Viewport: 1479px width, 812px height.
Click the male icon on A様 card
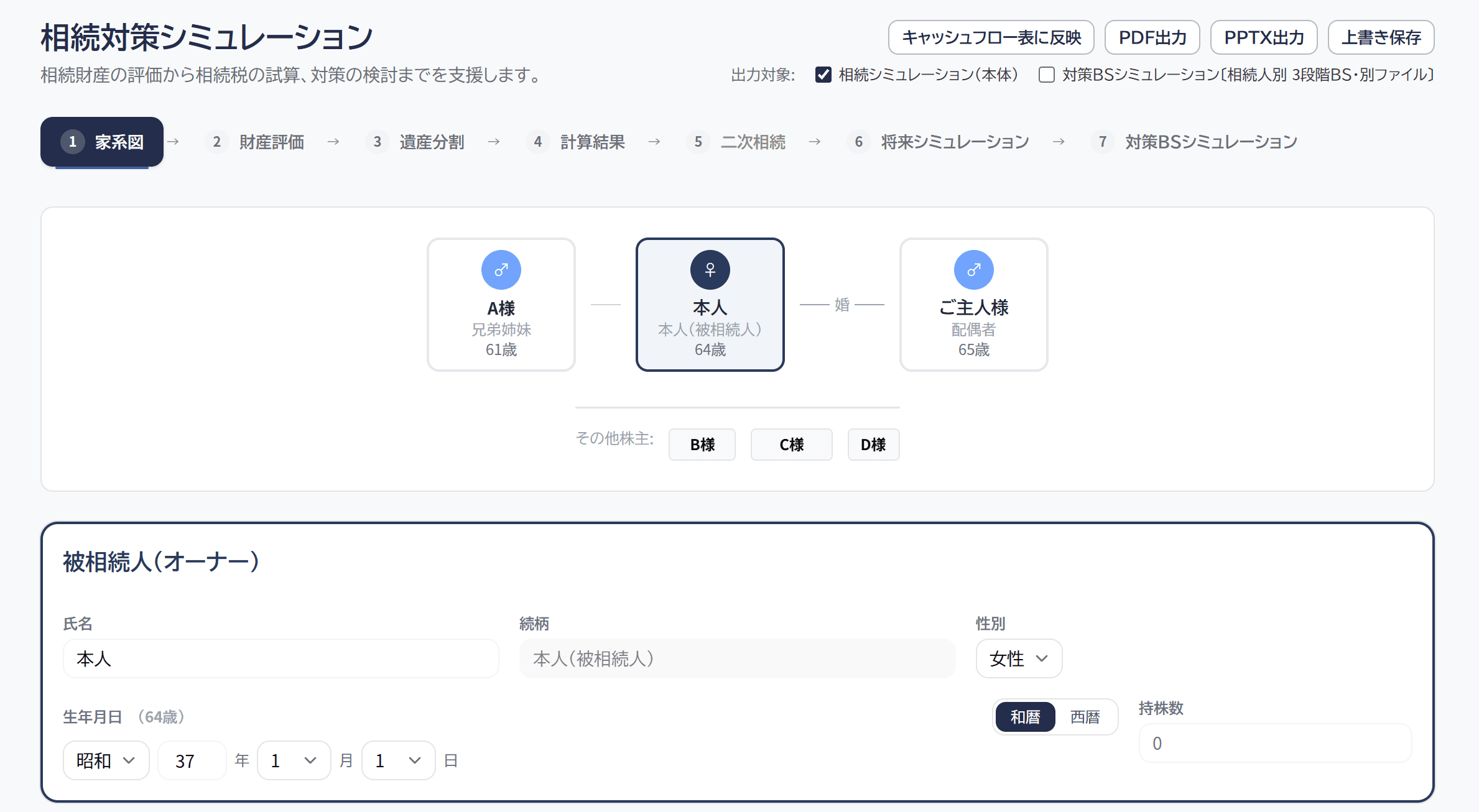(x=501, y=270)
